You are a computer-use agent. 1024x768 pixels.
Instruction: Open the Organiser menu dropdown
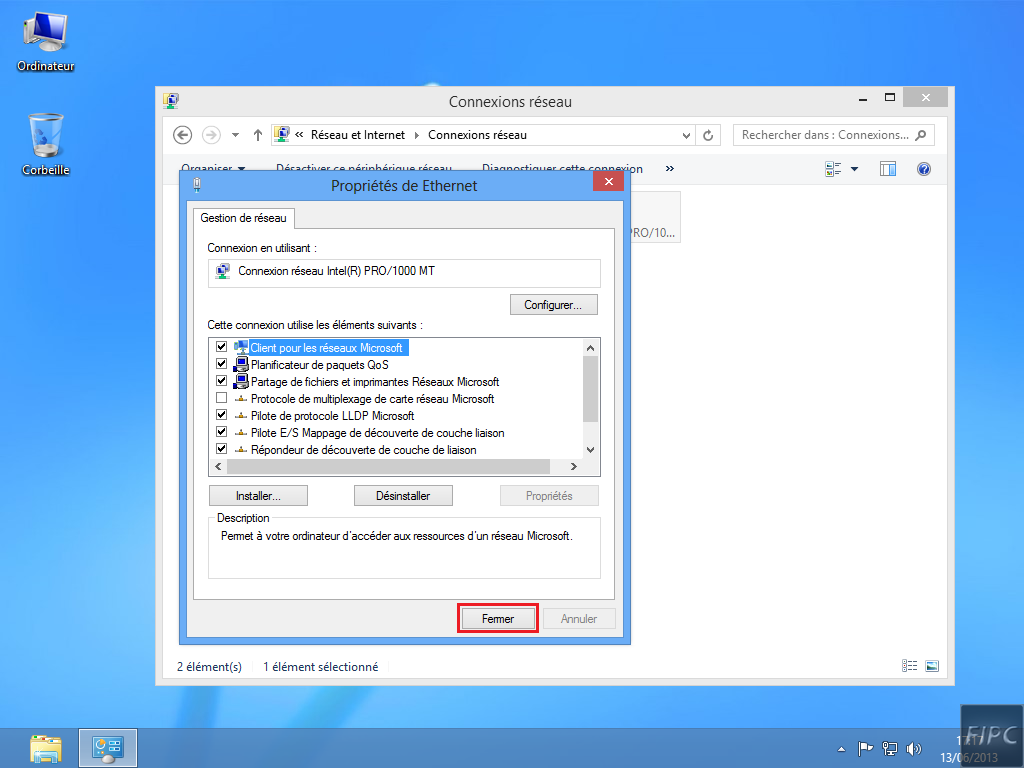point(213,168)
